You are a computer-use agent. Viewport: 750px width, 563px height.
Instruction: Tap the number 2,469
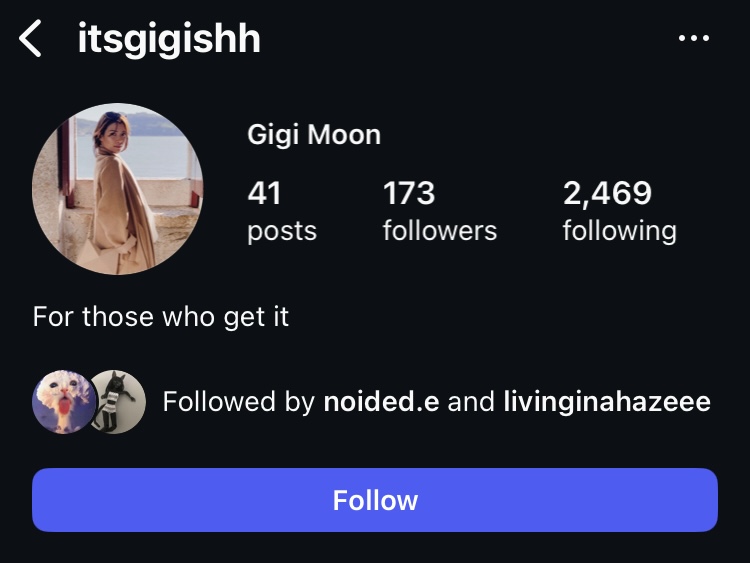click(607, 194)
